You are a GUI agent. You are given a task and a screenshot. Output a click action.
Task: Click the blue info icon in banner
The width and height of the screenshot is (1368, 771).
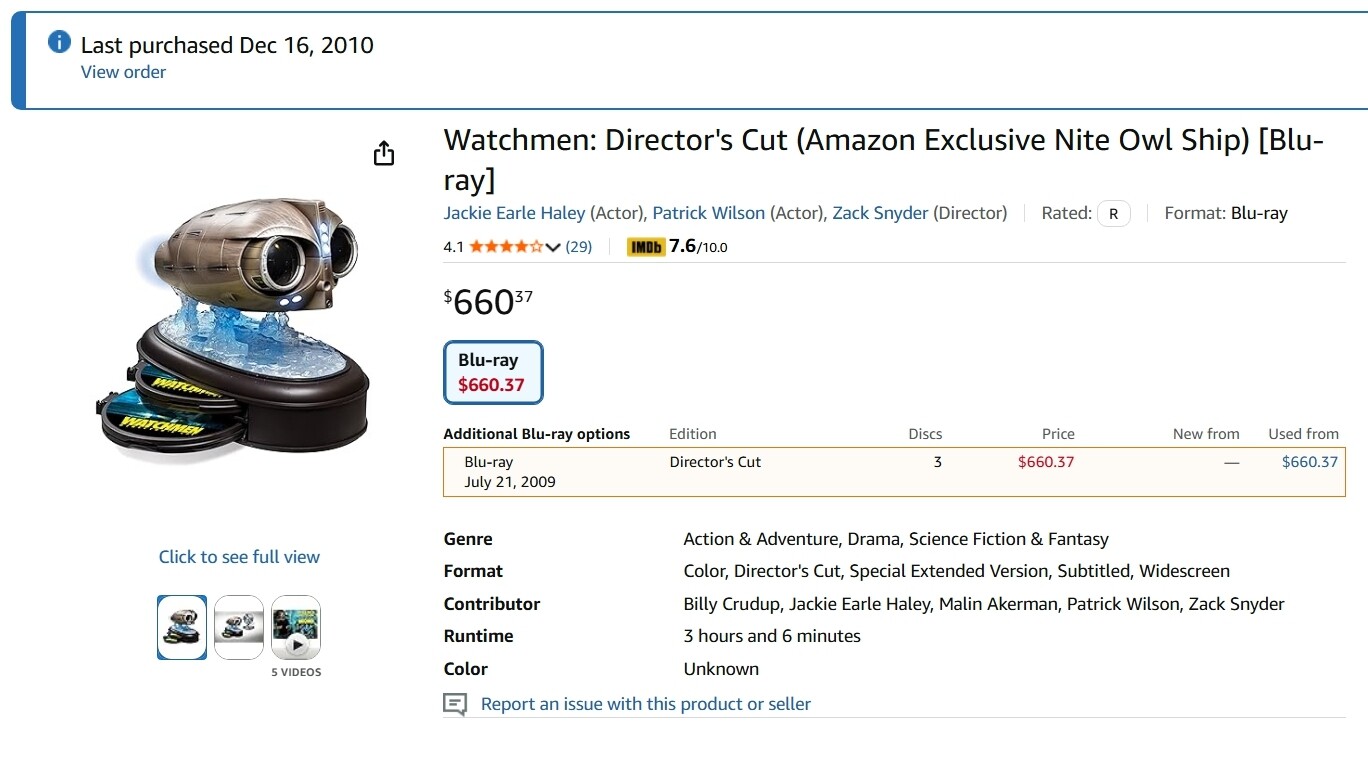(59, 42)
